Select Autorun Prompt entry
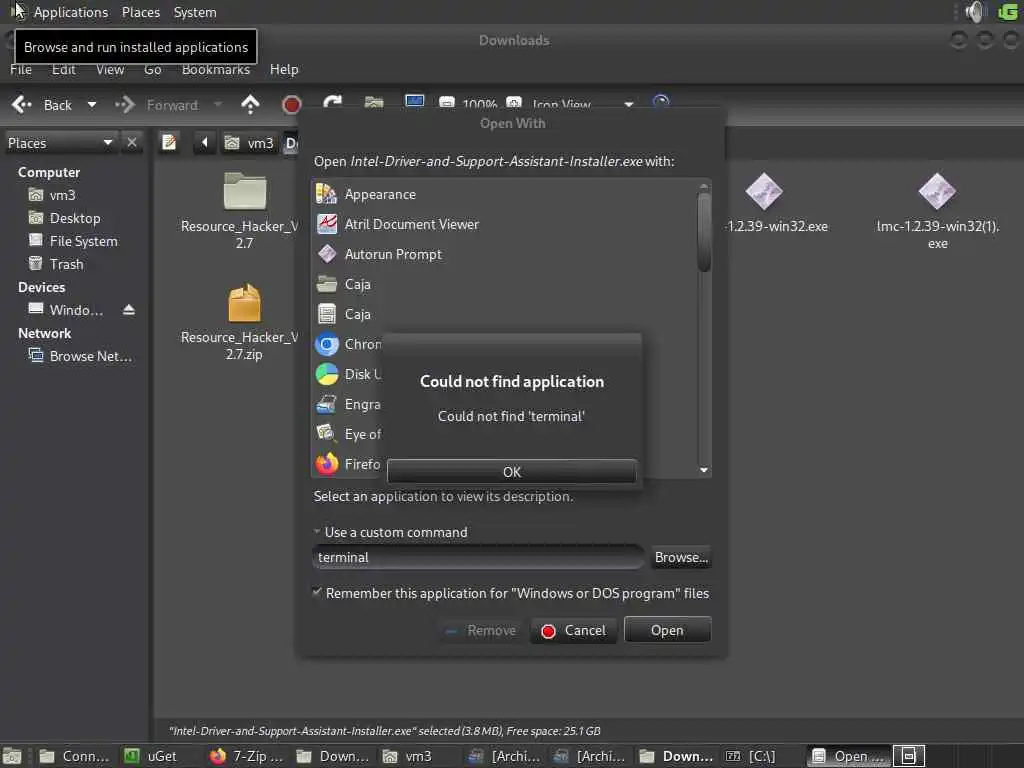Screen dimensions: 1024x768 504,254
